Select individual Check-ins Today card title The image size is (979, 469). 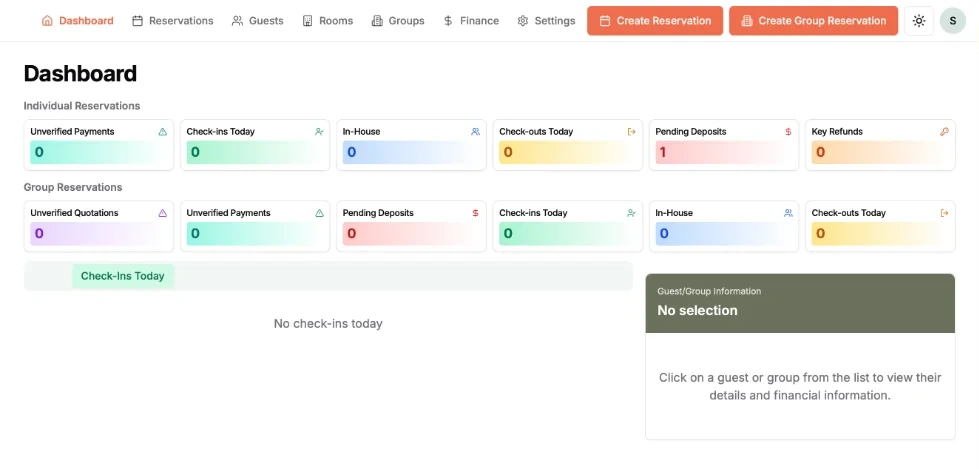220,132
